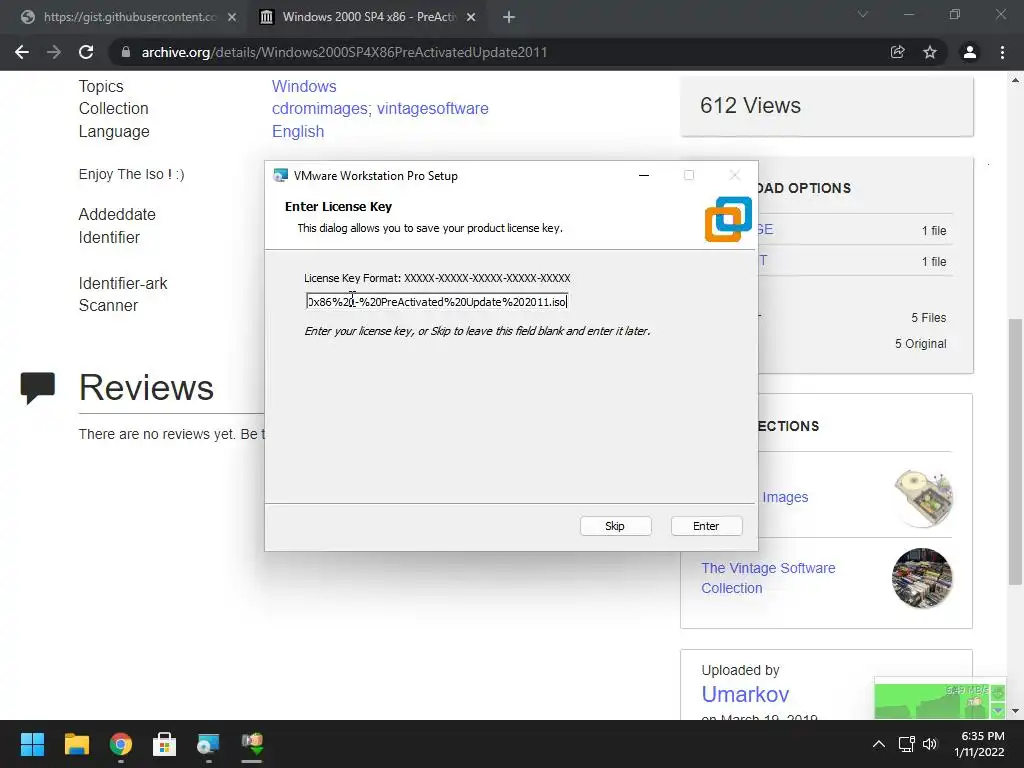
Task: Click the VMware setup title bar icon
Action: click(x=281, y=175)
